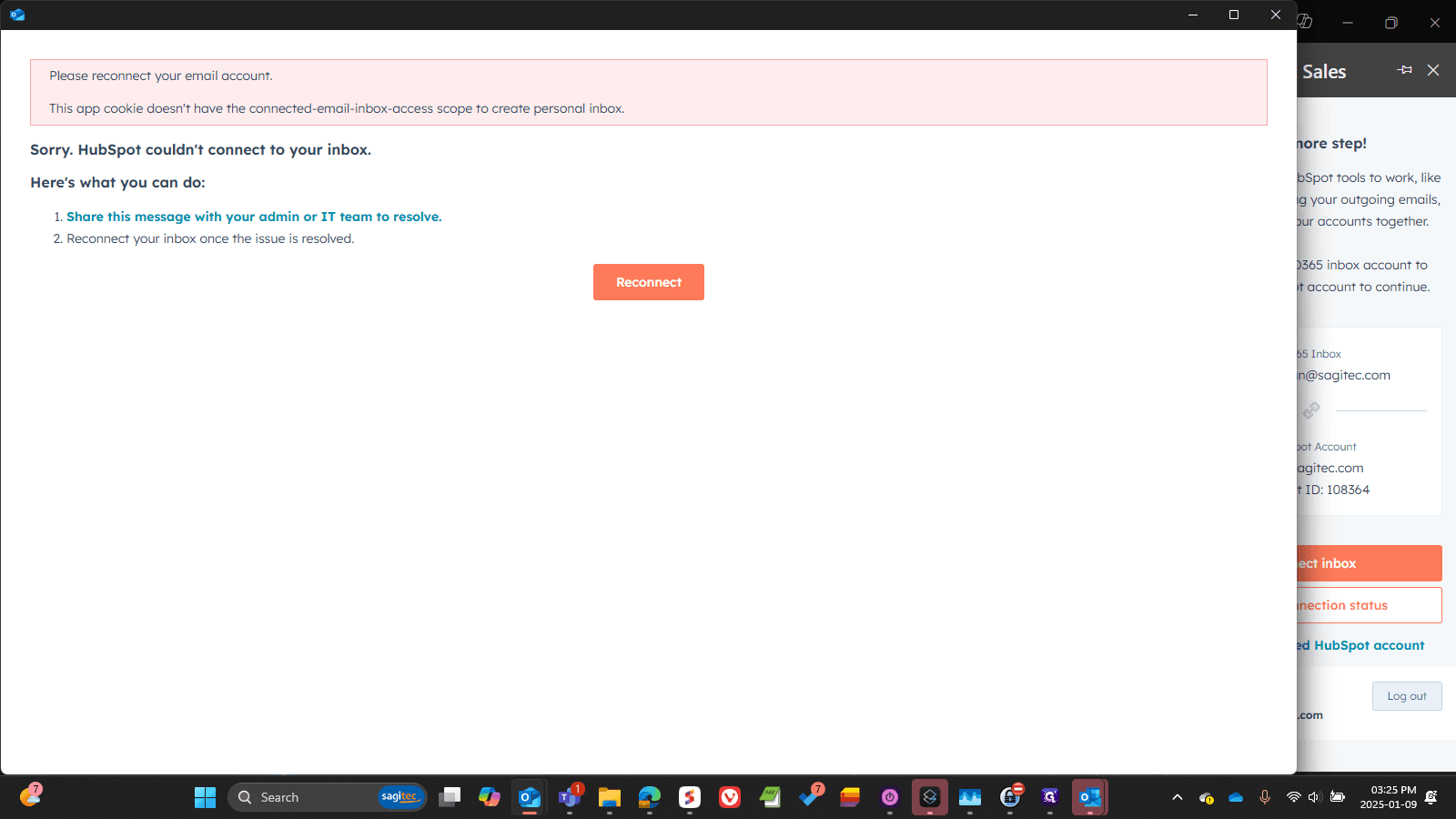Open the blue wave-chart app in the taskbar
Screen dimensions: 1456x819
970,797
